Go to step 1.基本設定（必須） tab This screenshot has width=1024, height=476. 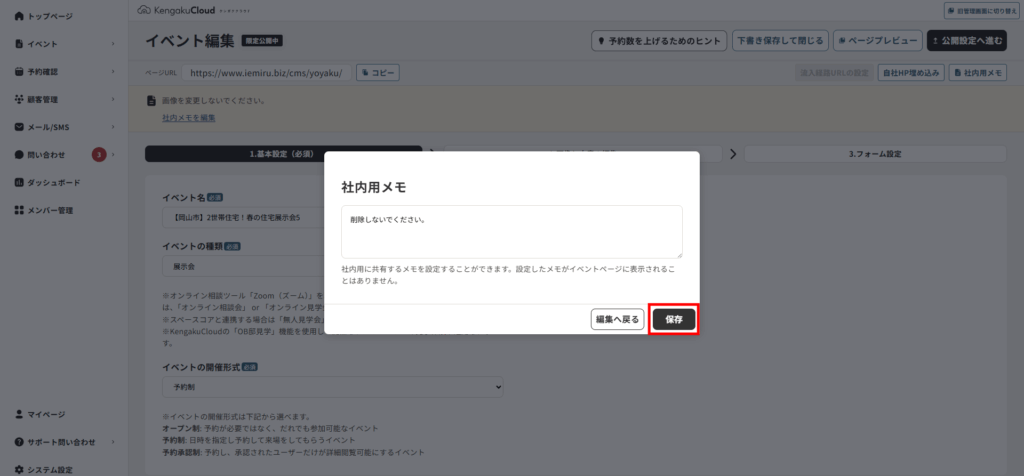pyautogui.click(x=283, y=154)
